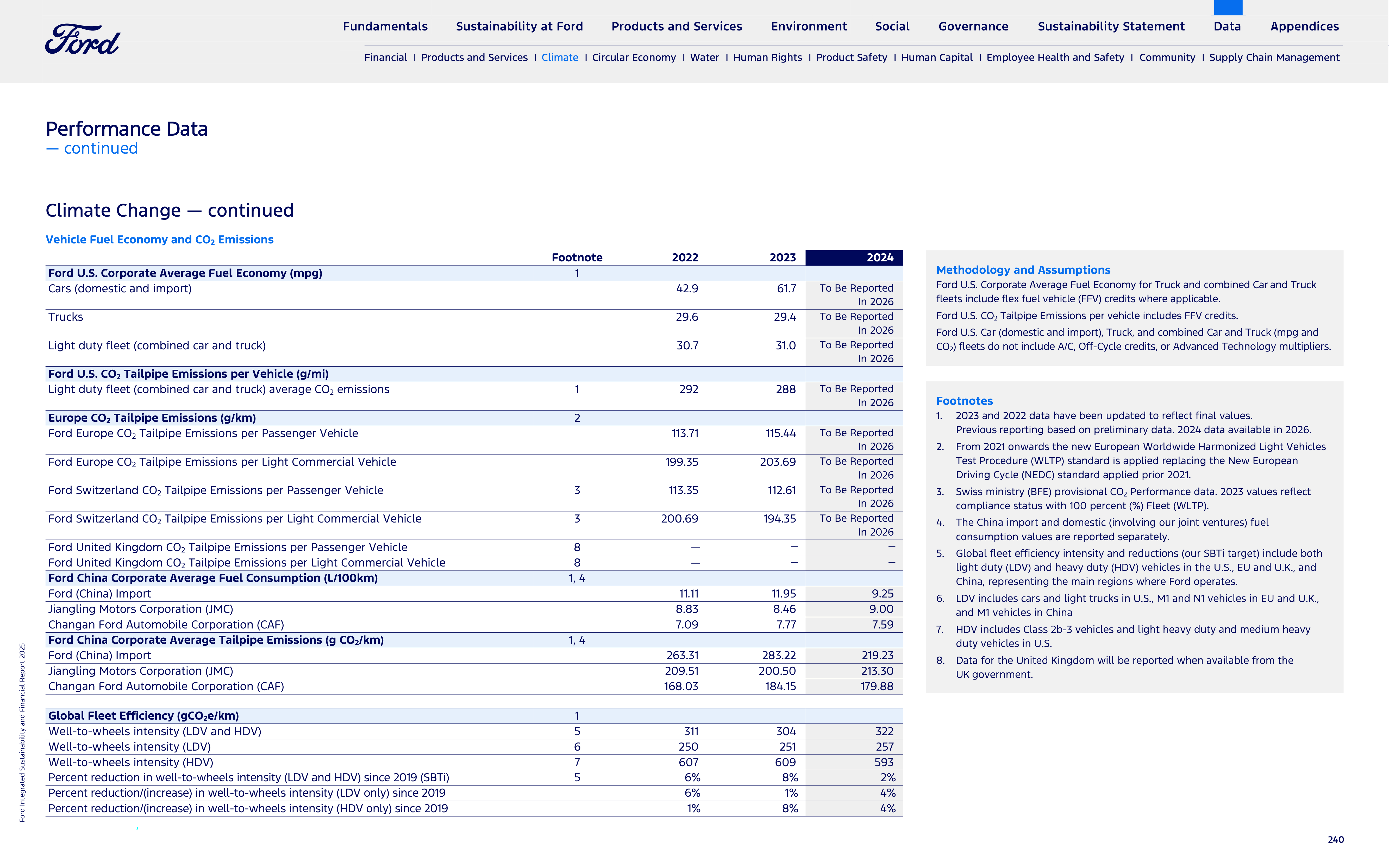
Task: Click the 115.44 Europe passenger value
Action: pos(780,433)
